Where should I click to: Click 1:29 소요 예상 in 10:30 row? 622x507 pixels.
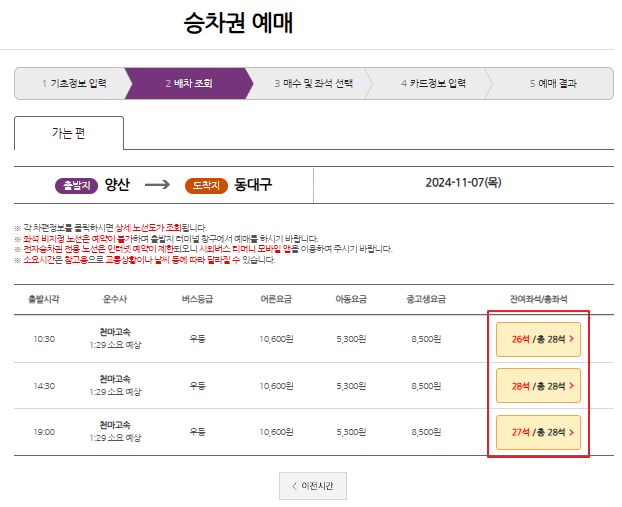tap(115, 345)
